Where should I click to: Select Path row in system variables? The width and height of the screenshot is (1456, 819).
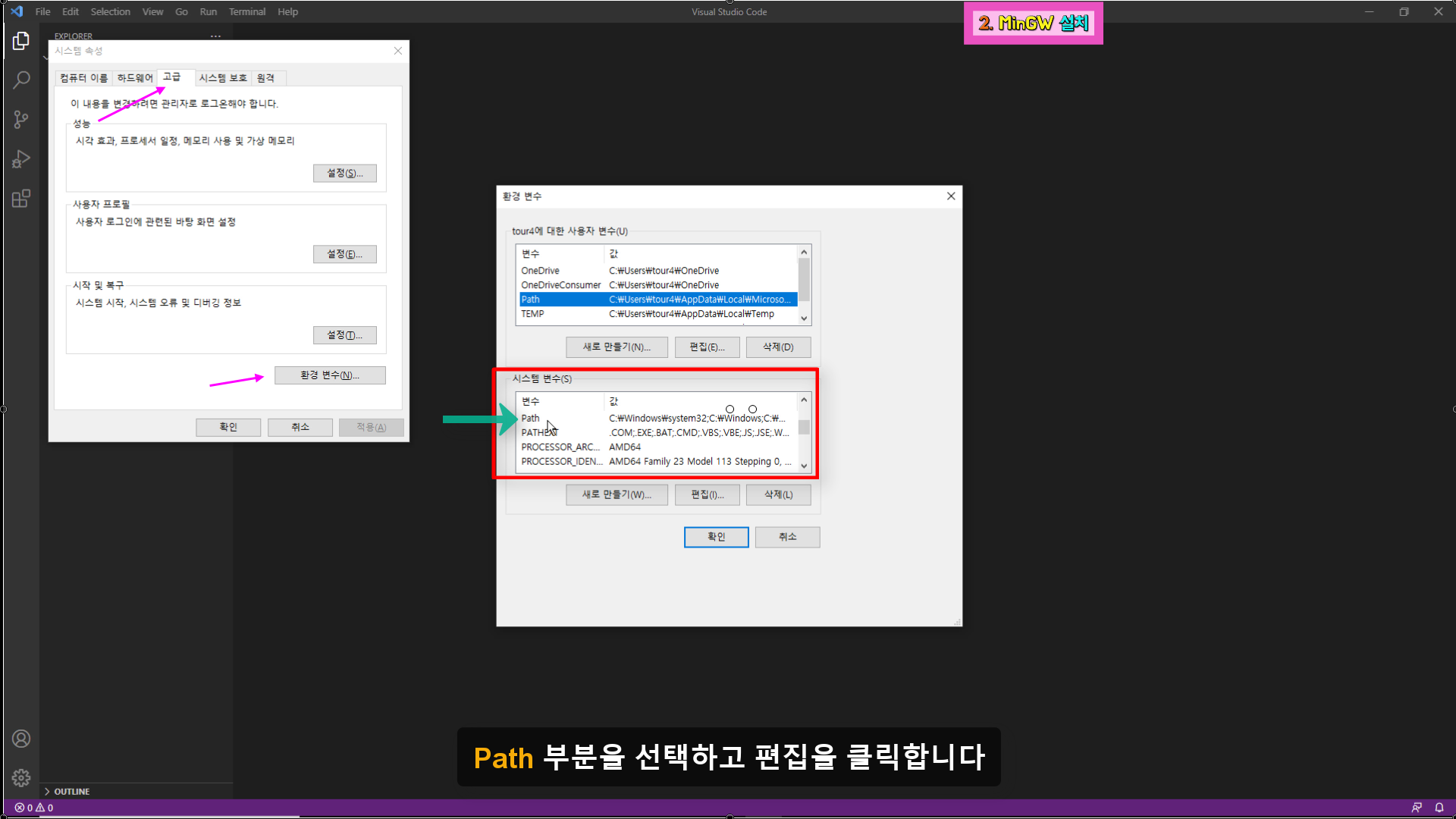(x=531, y=418)
